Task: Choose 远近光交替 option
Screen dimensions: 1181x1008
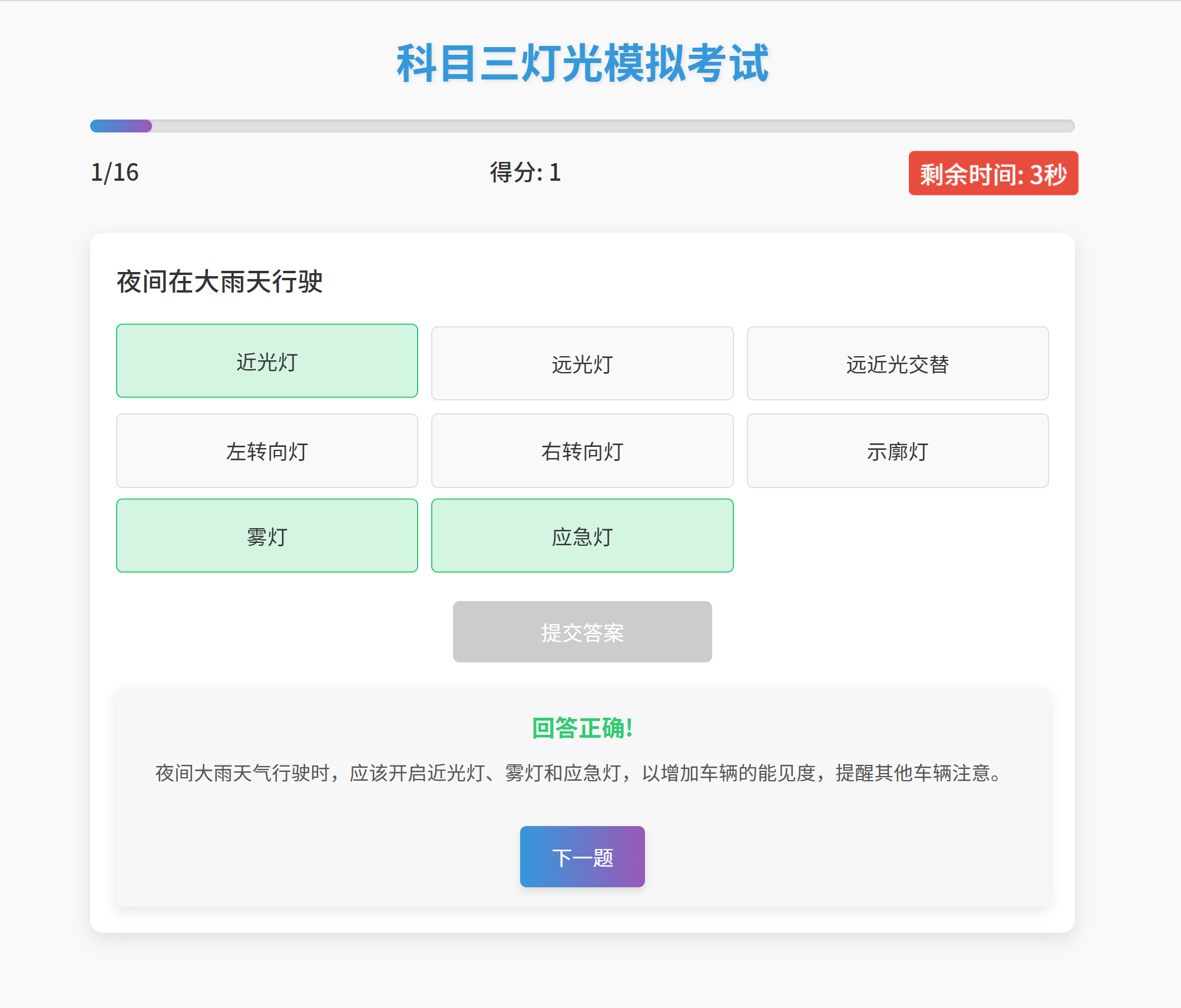Action: coord(897,363)
